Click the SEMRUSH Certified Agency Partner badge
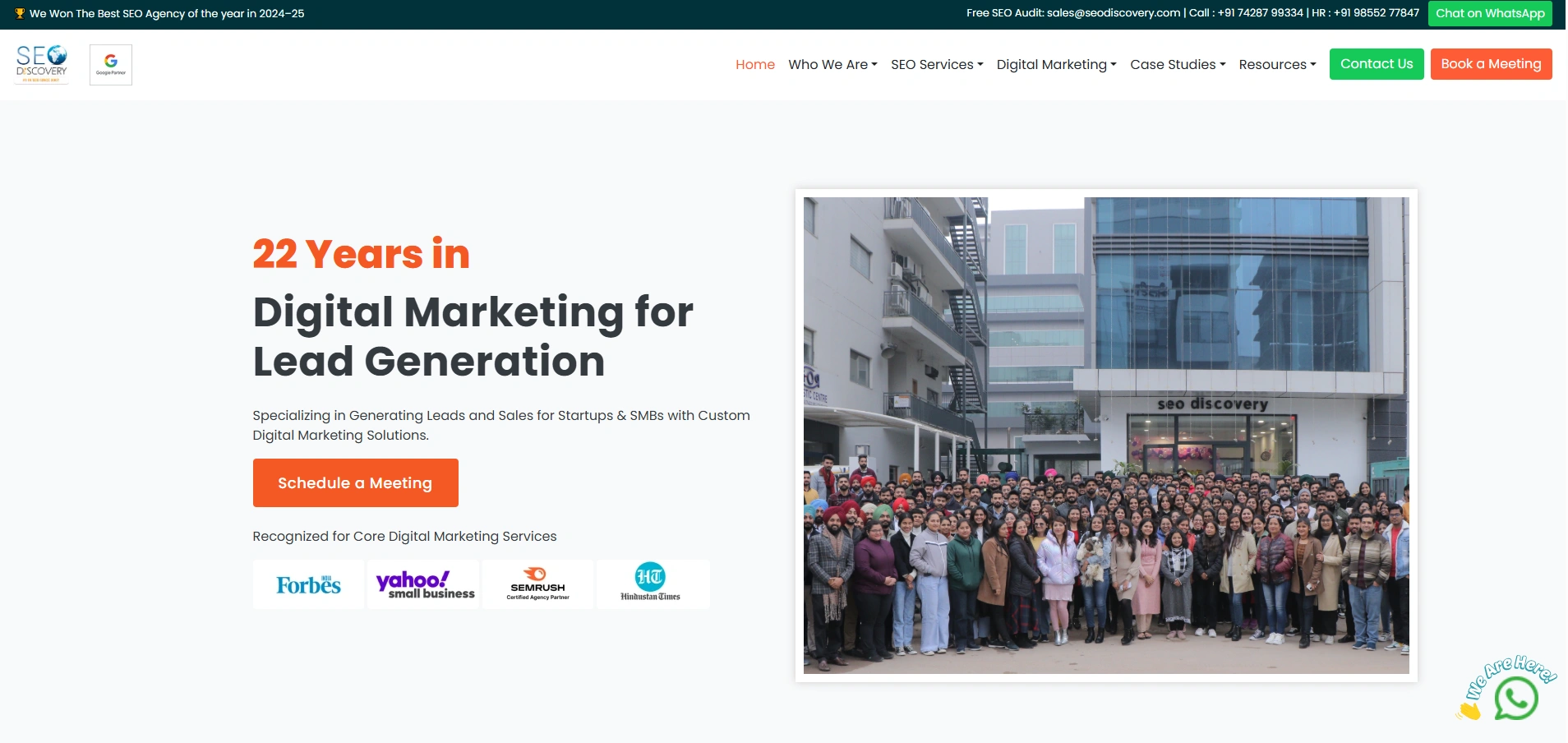 coord(537,584)
